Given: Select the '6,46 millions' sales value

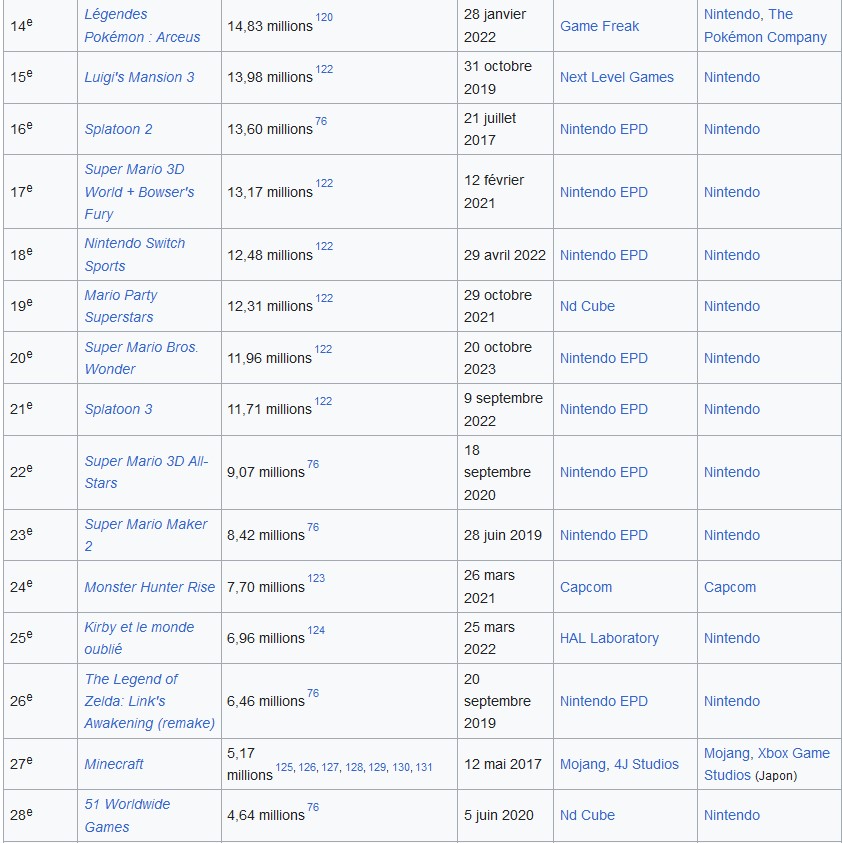Looking at the screenshot, I should pos(266,702).
